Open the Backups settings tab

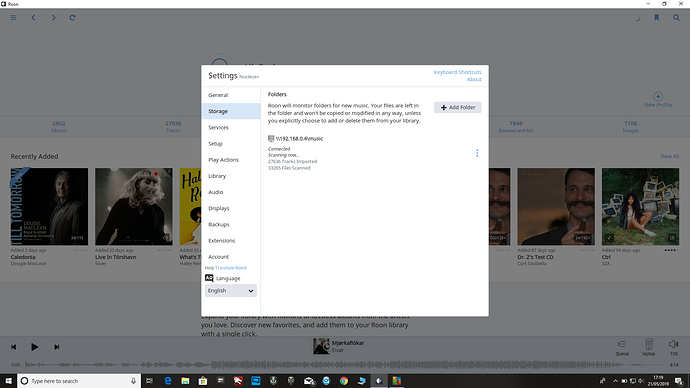[231, 224]
